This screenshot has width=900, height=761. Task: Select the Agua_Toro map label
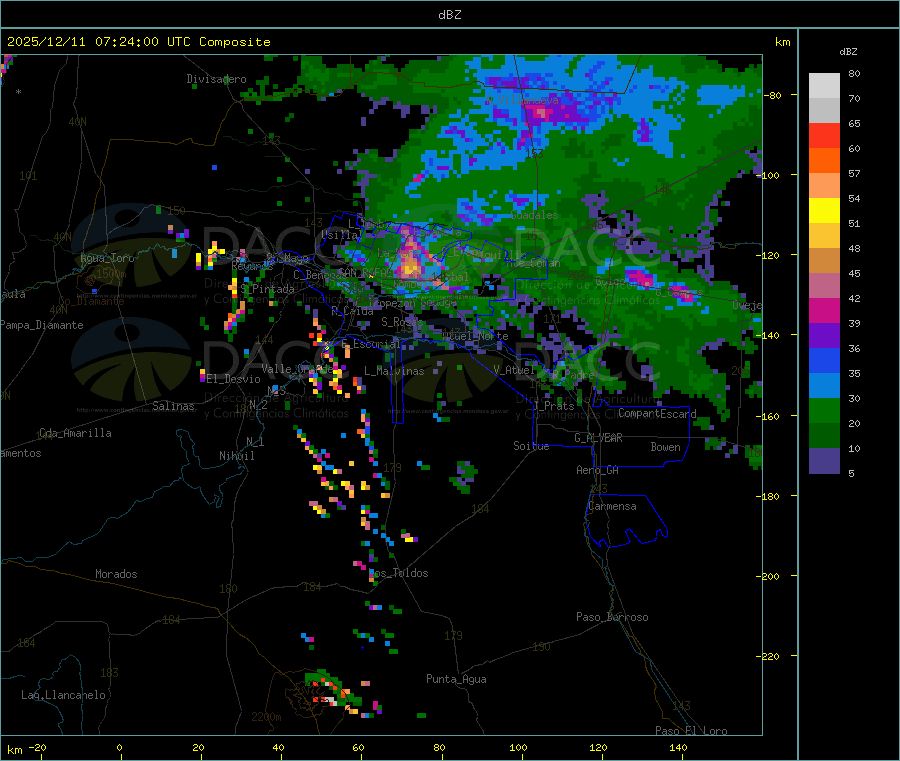107,258
